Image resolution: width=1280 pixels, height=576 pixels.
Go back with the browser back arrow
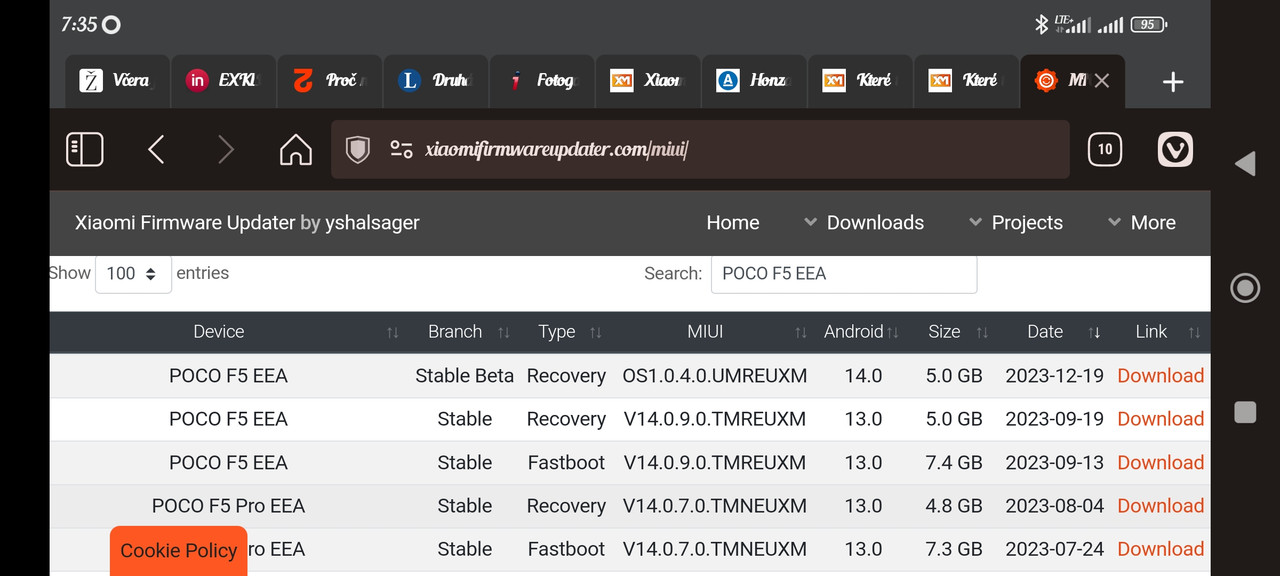(x=156, y=150)
